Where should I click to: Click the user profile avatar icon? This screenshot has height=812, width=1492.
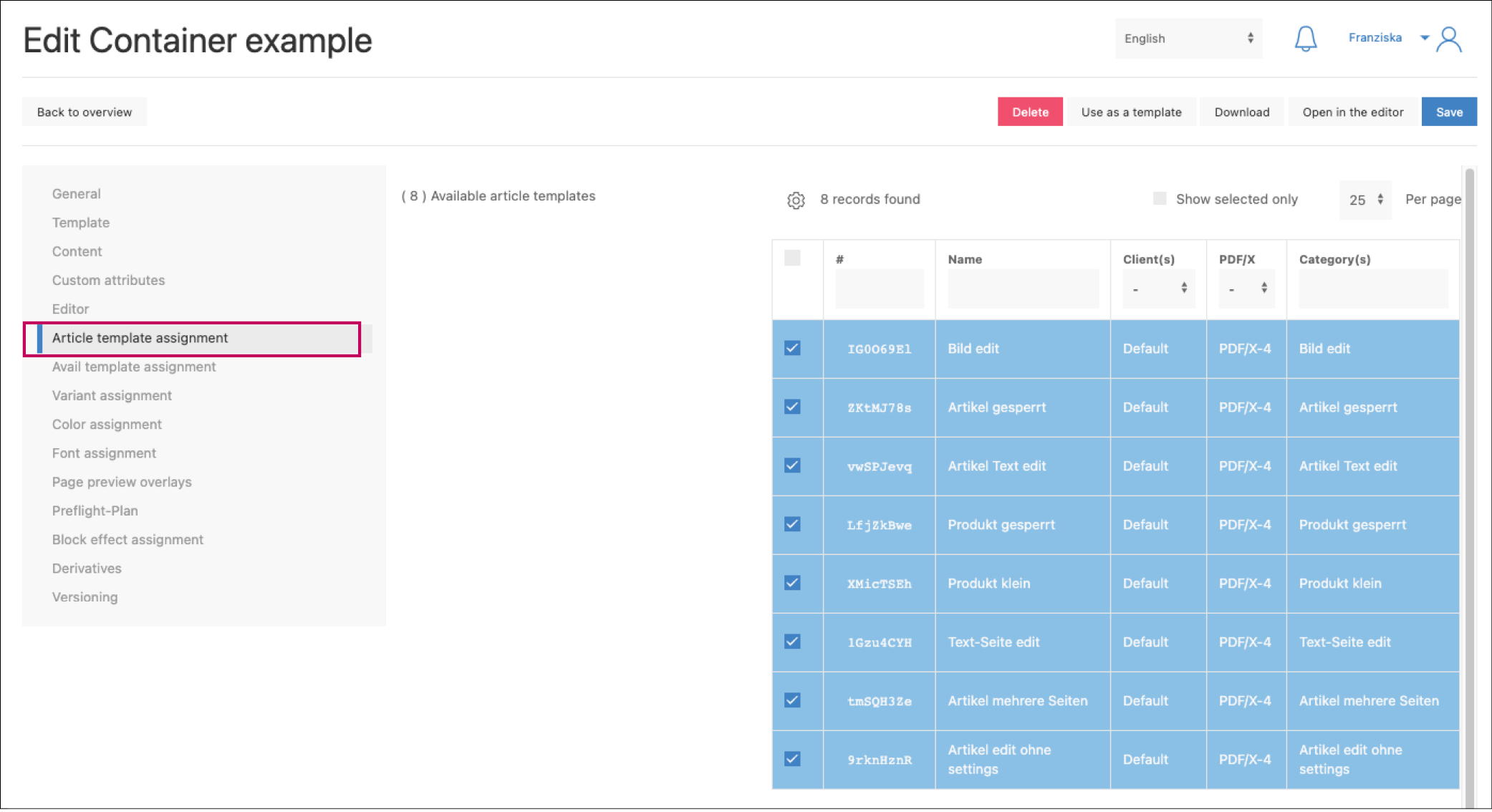point(1449,40)
